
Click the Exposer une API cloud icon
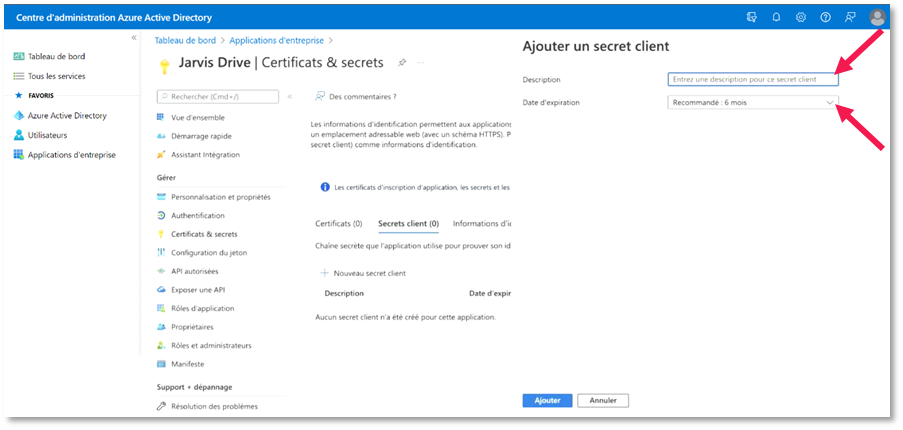coord(161,290)
